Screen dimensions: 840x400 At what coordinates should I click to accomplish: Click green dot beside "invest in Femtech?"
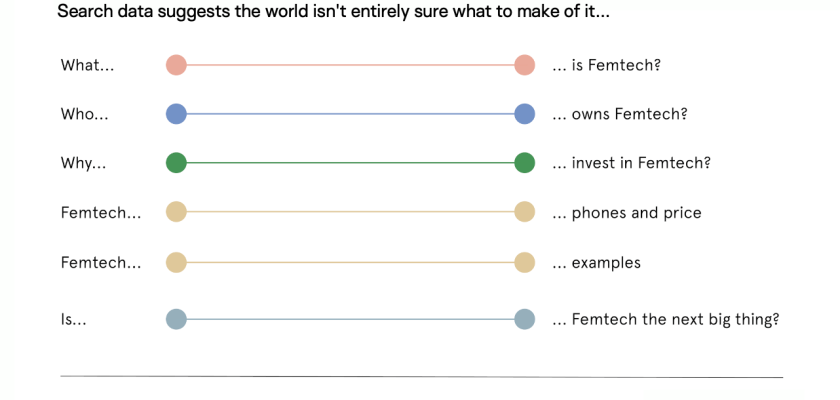[x=524, y=163]
